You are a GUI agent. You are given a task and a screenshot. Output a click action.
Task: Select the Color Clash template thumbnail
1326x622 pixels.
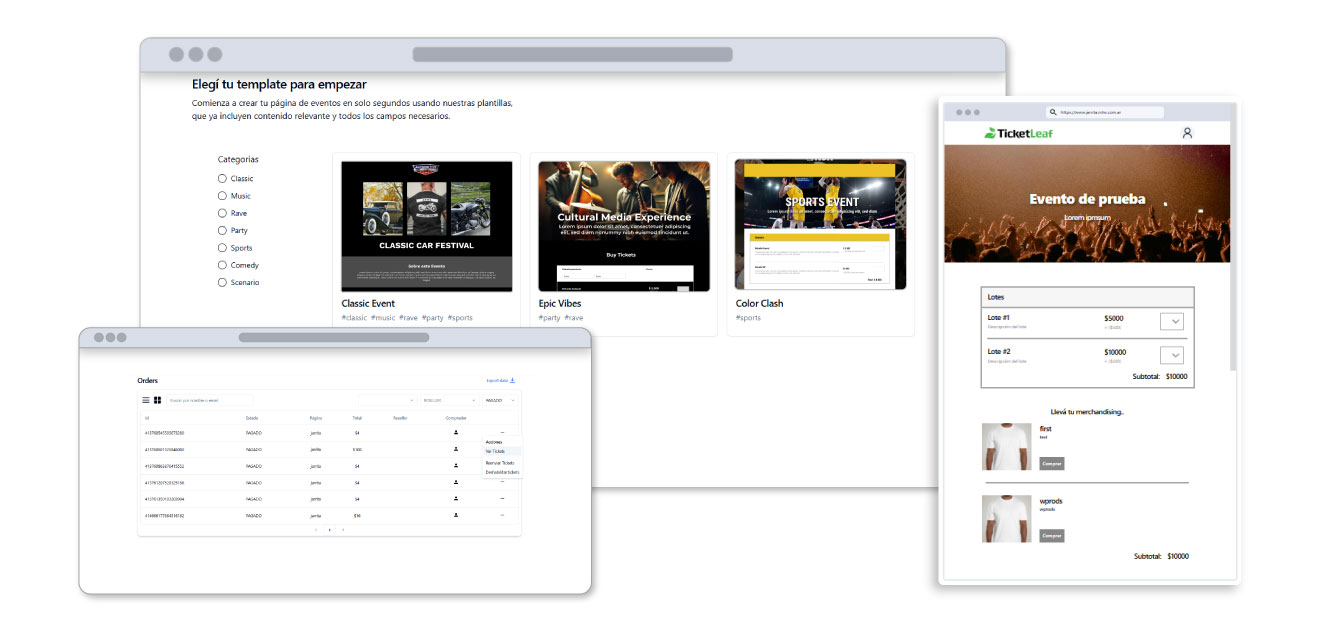point(821,226)
